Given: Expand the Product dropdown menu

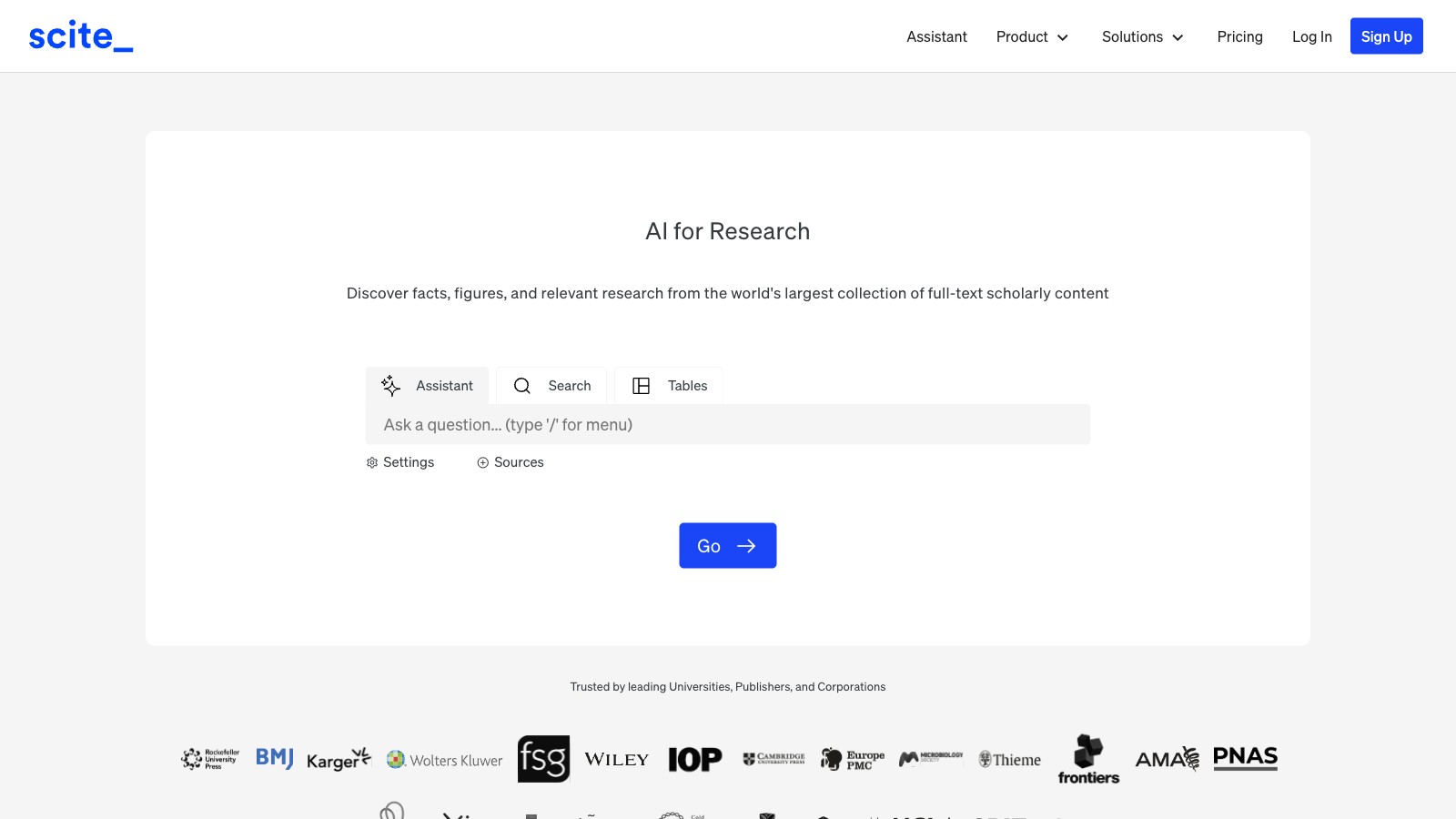Looking at the screenshot, I should coord(1032,36).
